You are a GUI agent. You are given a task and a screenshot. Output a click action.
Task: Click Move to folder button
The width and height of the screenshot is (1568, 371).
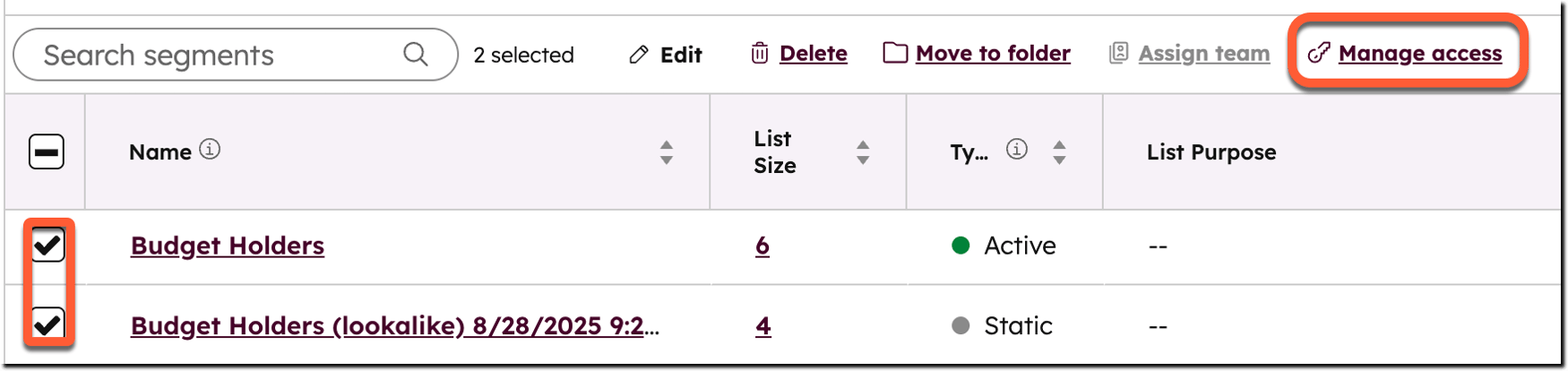993,54
